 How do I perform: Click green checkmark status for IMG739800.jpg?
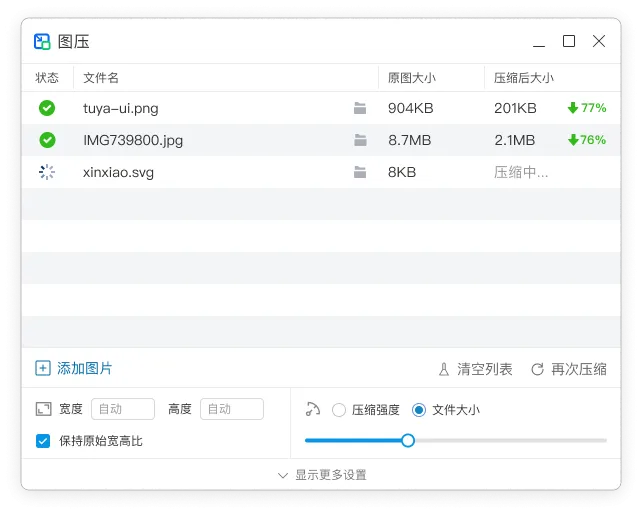click(47, 140)
